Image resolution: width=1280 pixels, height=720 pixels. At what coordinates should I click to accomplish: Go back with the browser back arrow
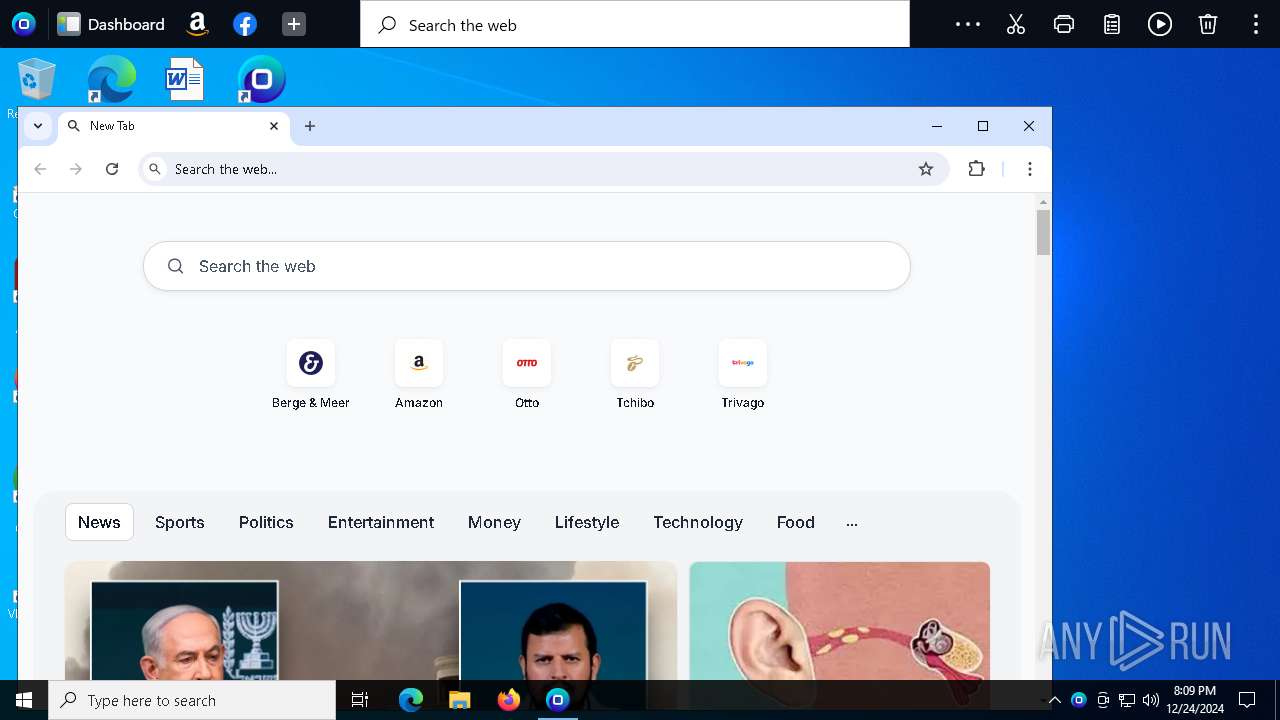click(40, 169)
